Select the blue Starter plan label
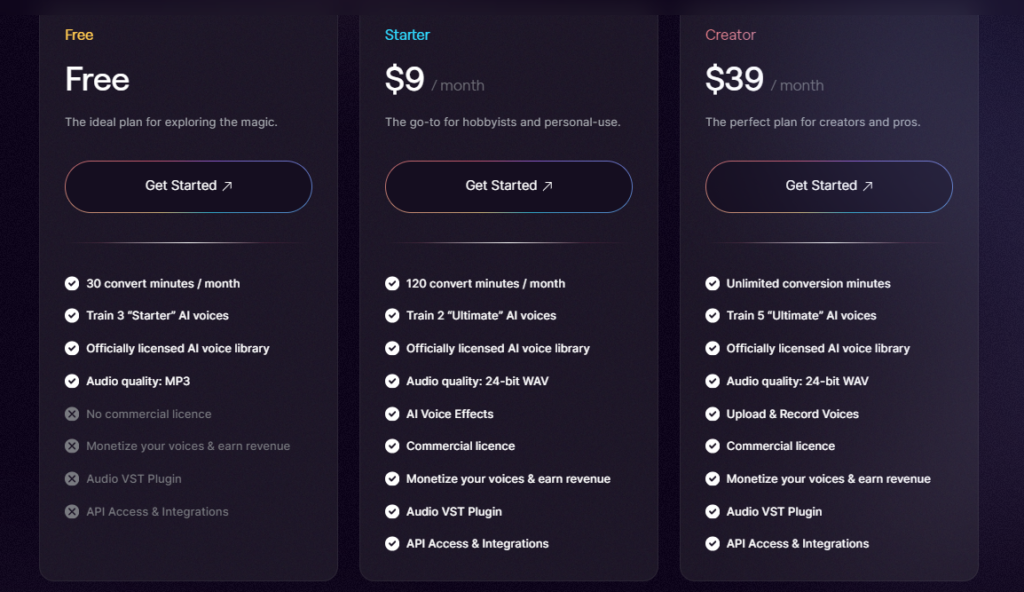This screenshot has width=1024, height=592. point(405,35)
